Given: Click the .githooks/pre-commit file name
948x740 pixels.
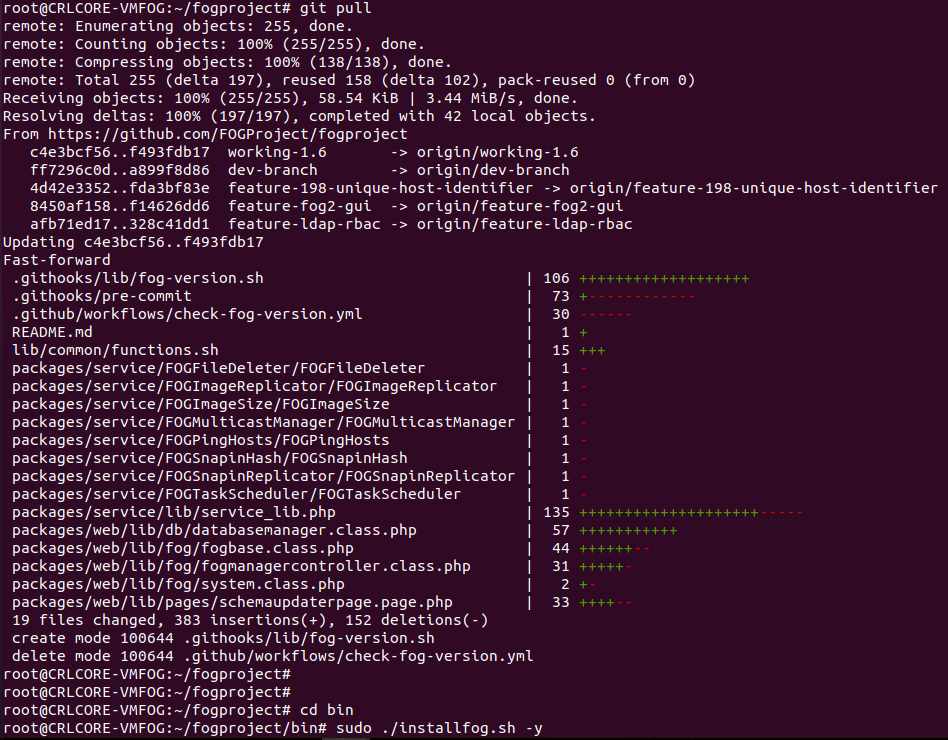Looking at the screenshot, I should tap(102, 296).
